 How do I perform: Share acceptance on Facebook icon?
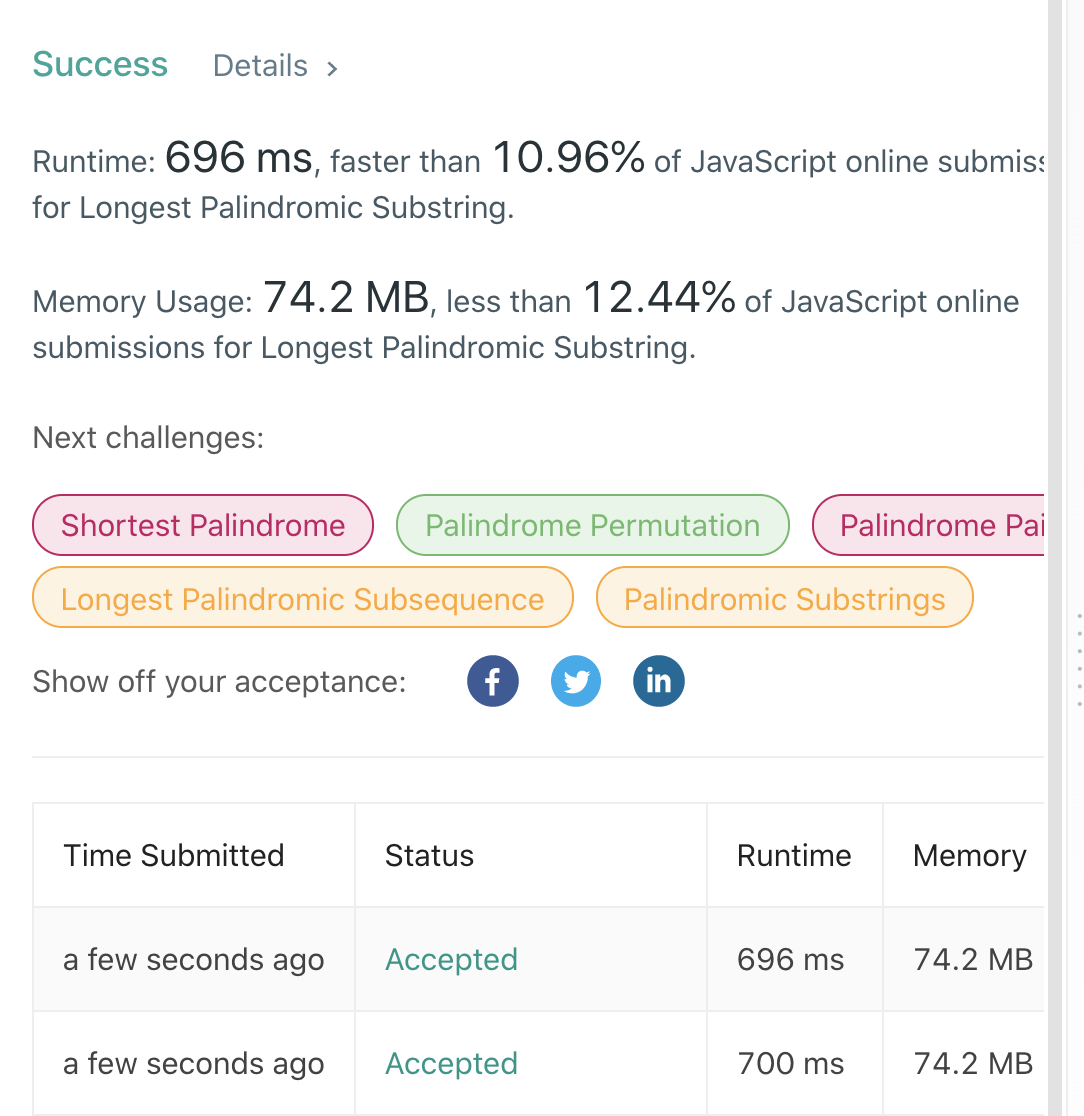[492, 682]
